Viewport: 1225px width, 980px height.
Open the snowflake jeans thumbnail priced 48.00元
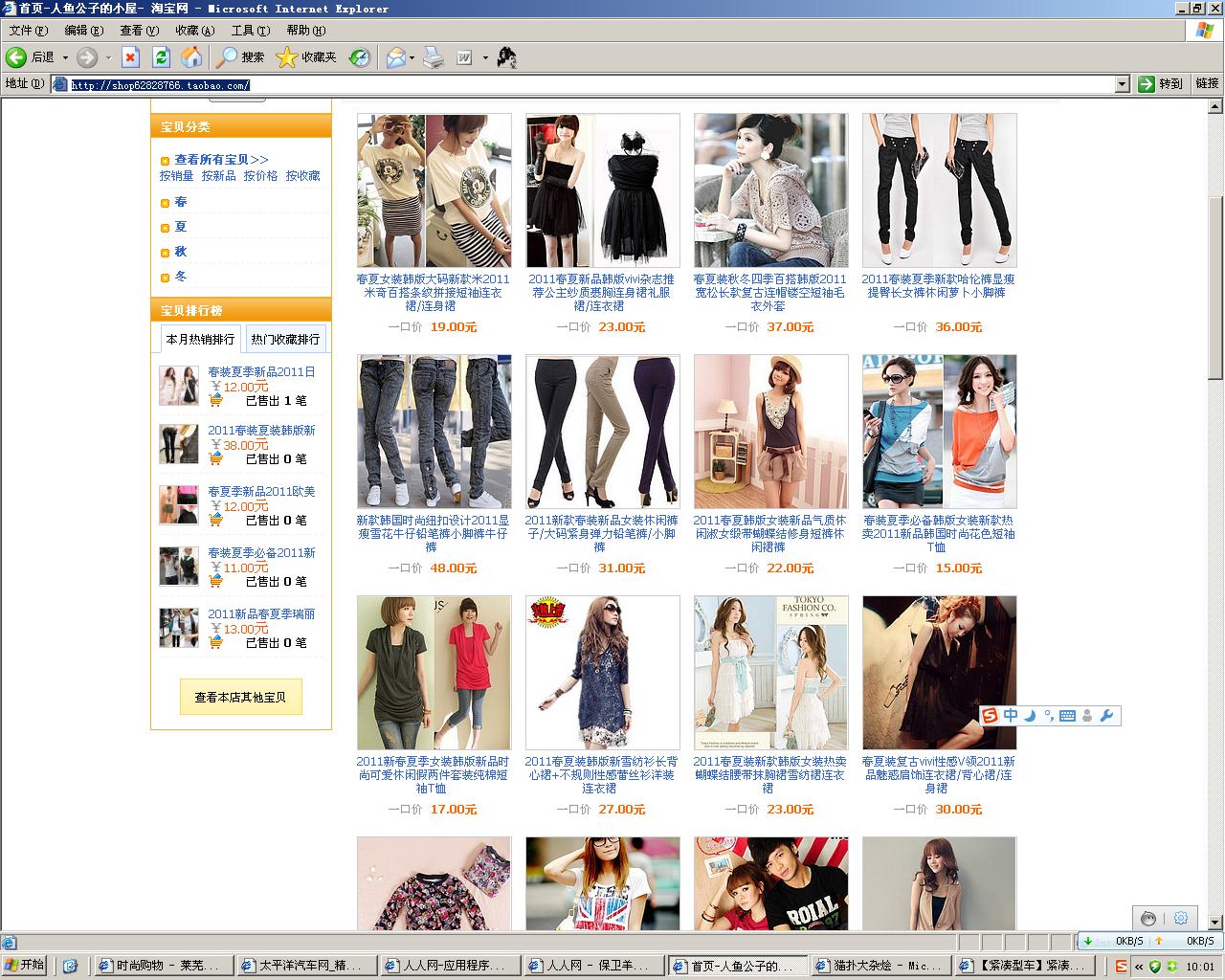[x=434, y=432]
